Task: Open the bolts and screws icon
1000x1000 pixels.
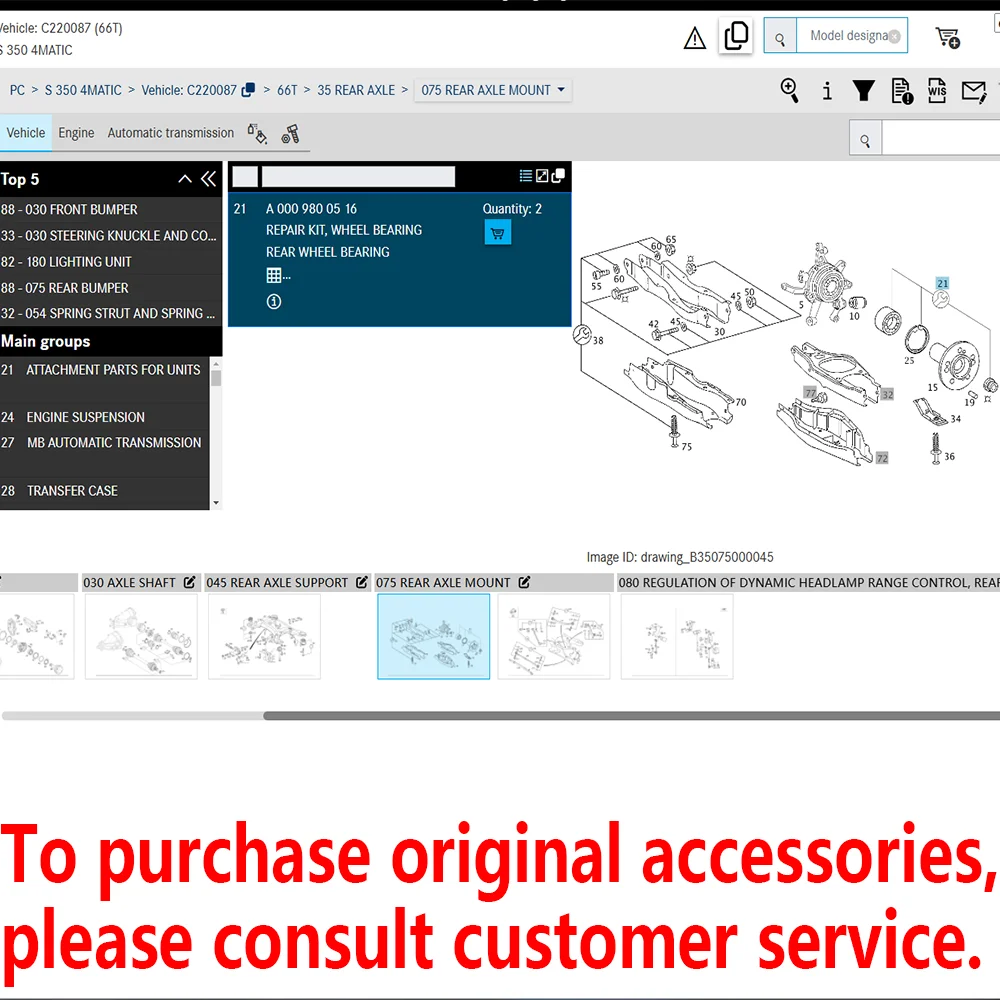Action: [x=290, y=134]
